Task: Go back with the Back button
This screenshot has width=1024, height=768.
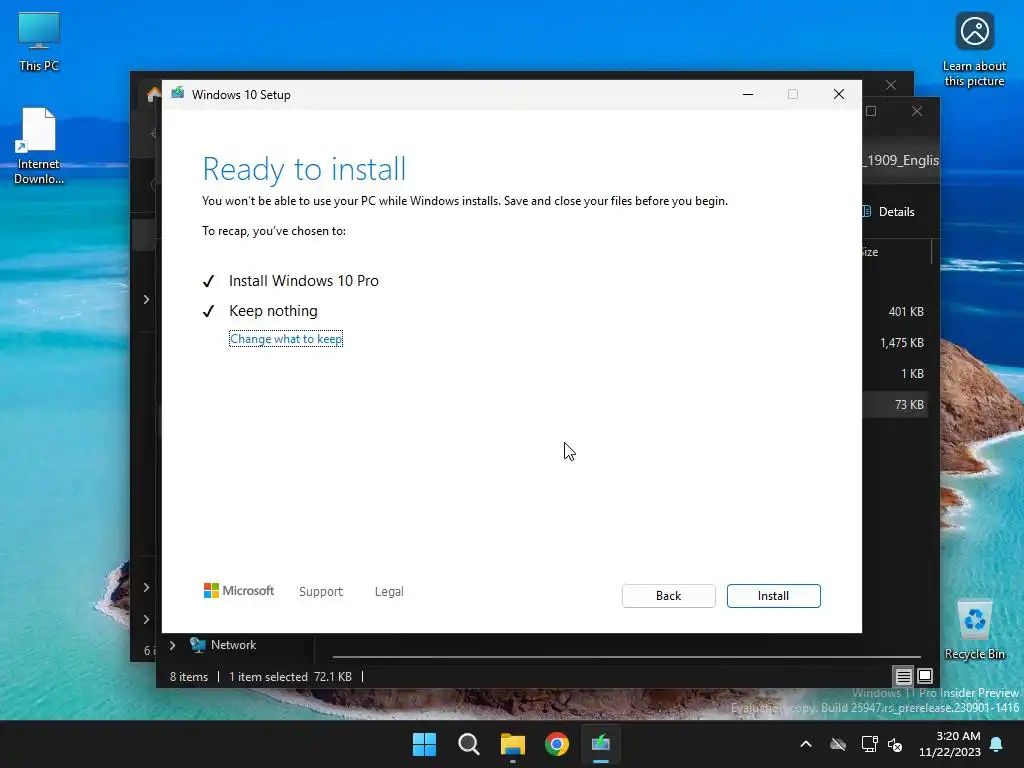Action: [668, 596]
